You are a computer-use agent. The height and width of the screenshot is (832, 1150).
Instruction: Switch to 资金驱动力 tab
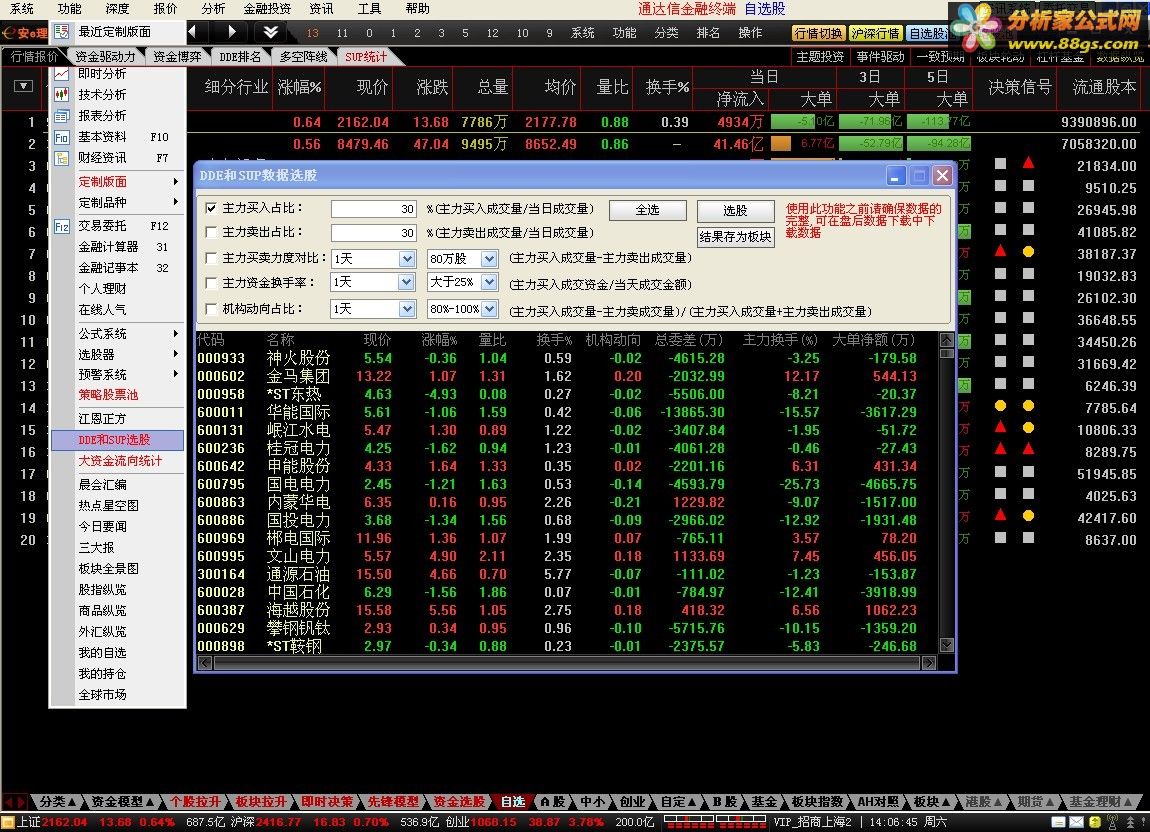pyautogui.click(x=105, y=56)
